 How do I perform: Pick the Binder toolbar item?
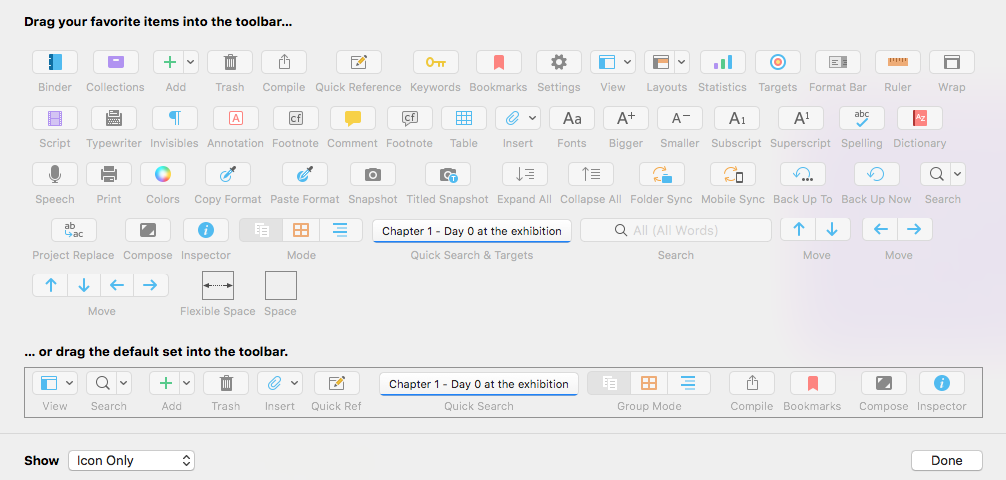55,62
